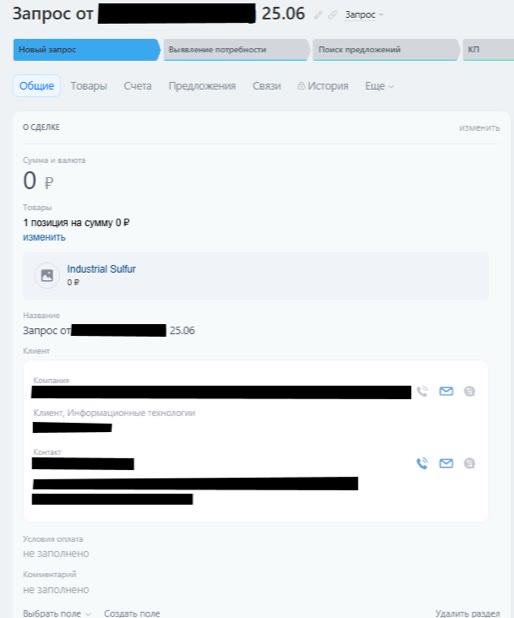514x618 pixels.
Task: Click the Industrial Sulfur product image placeholder
Action: pyautogui.click(x=47, y=275)
